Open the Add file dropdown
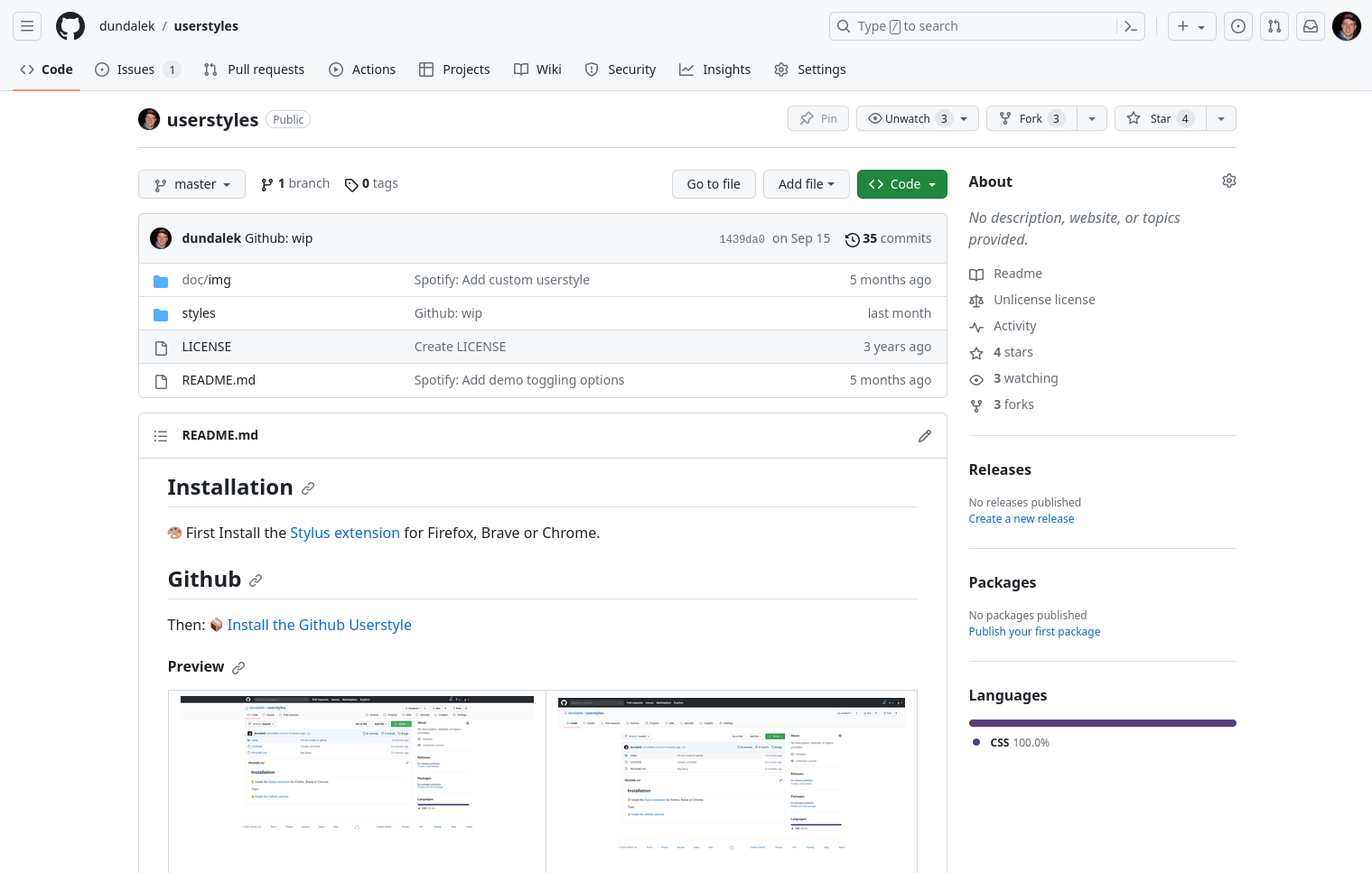Screen dimensions: 1372x873 coord(807,184)
